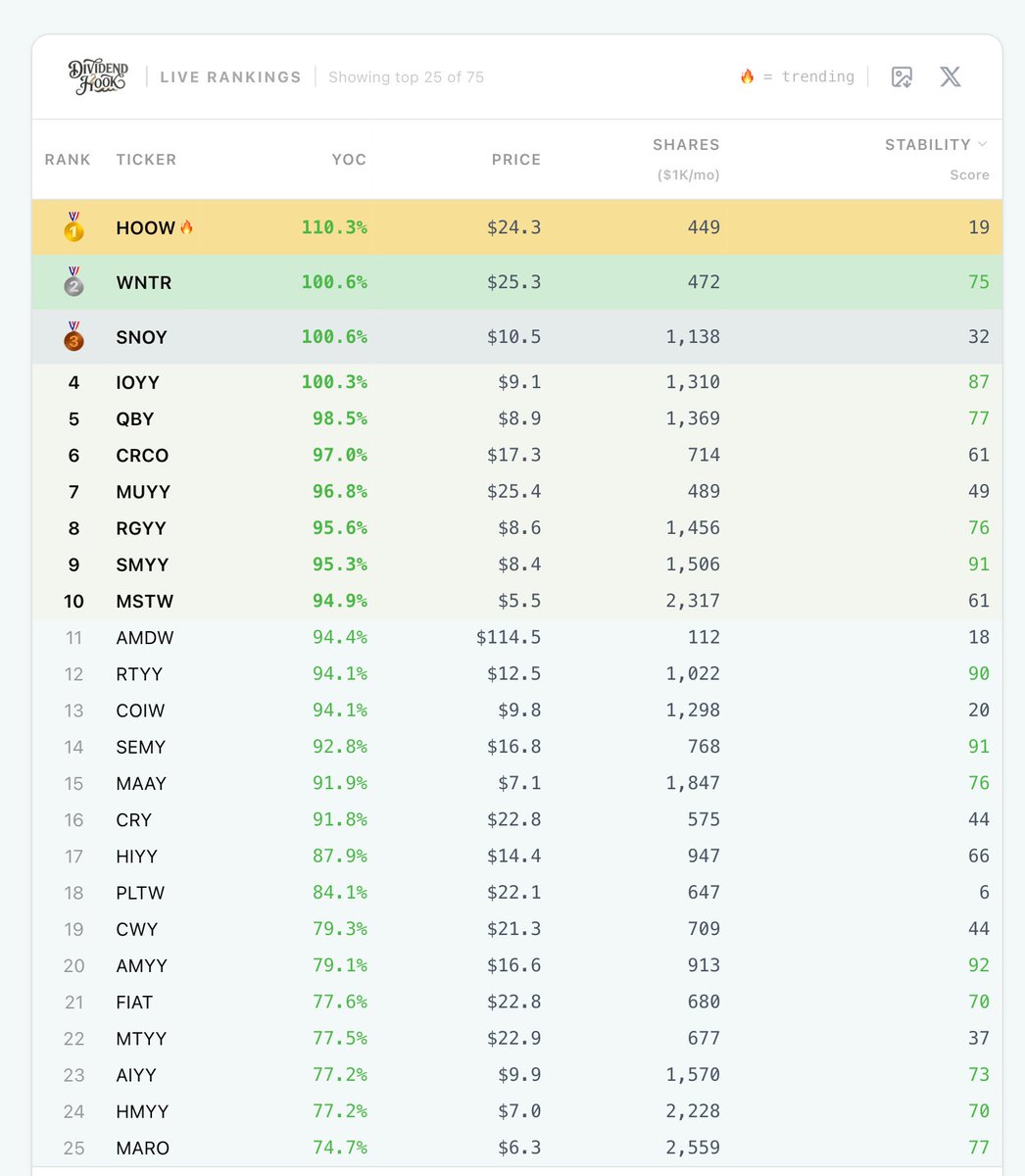The width and height of the screenshot is (1025, 1176).
Task: Click the Shares ($1K/mo) column header
Action: point(686,159)
